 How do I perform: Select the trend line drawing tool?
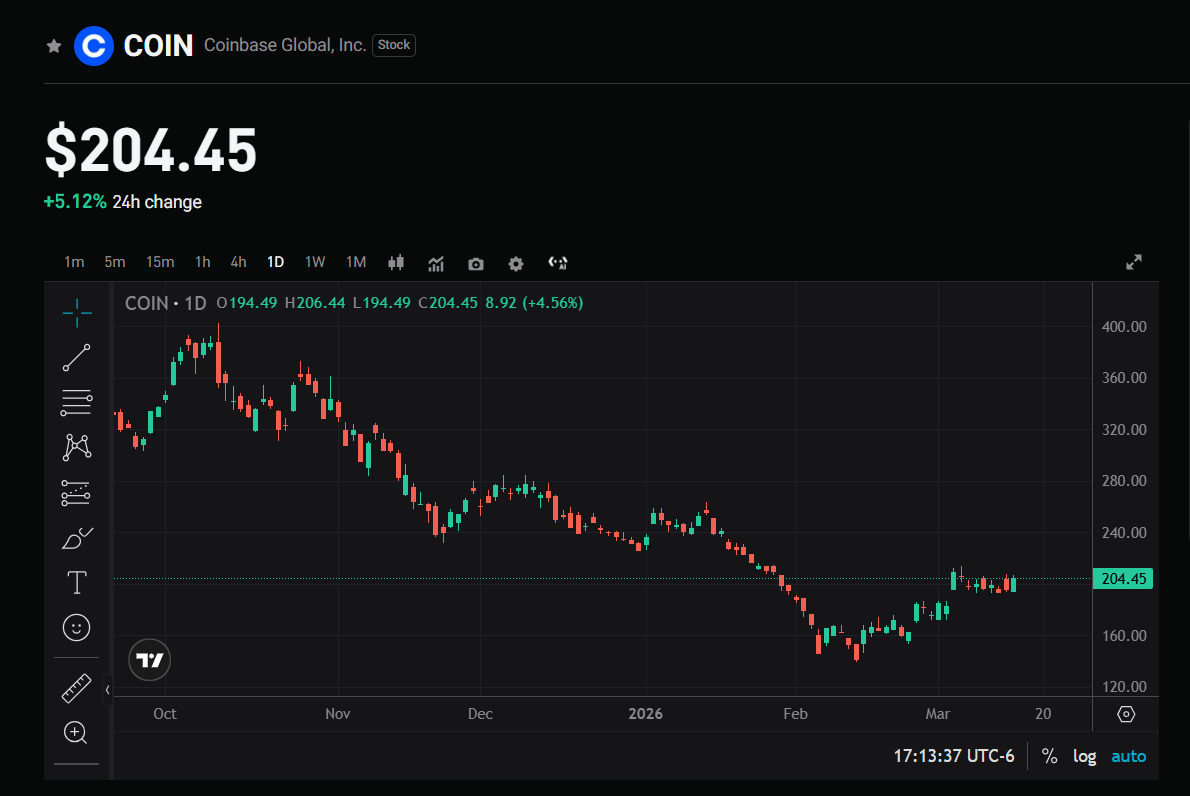click(x=77, y=357)
